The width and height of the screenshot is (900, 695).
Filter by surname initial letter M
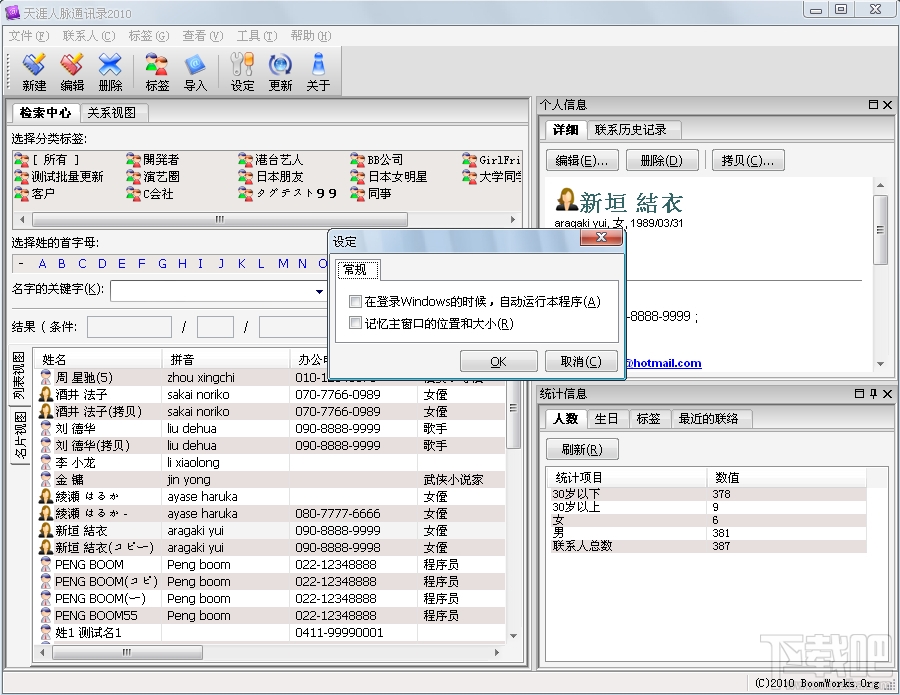pyautogui.click(x=283, y=263)
